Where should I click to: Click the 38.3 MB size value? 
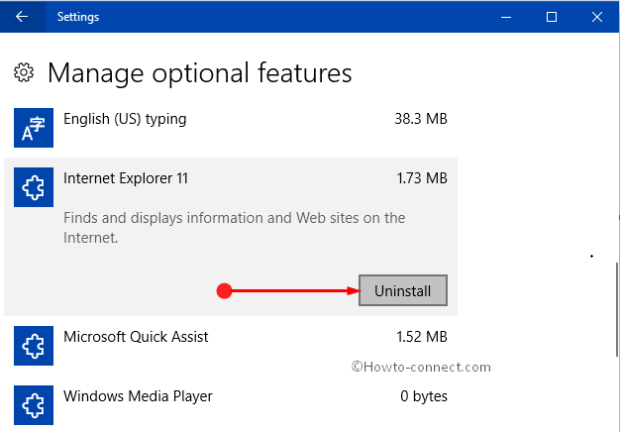click(421, 119)
